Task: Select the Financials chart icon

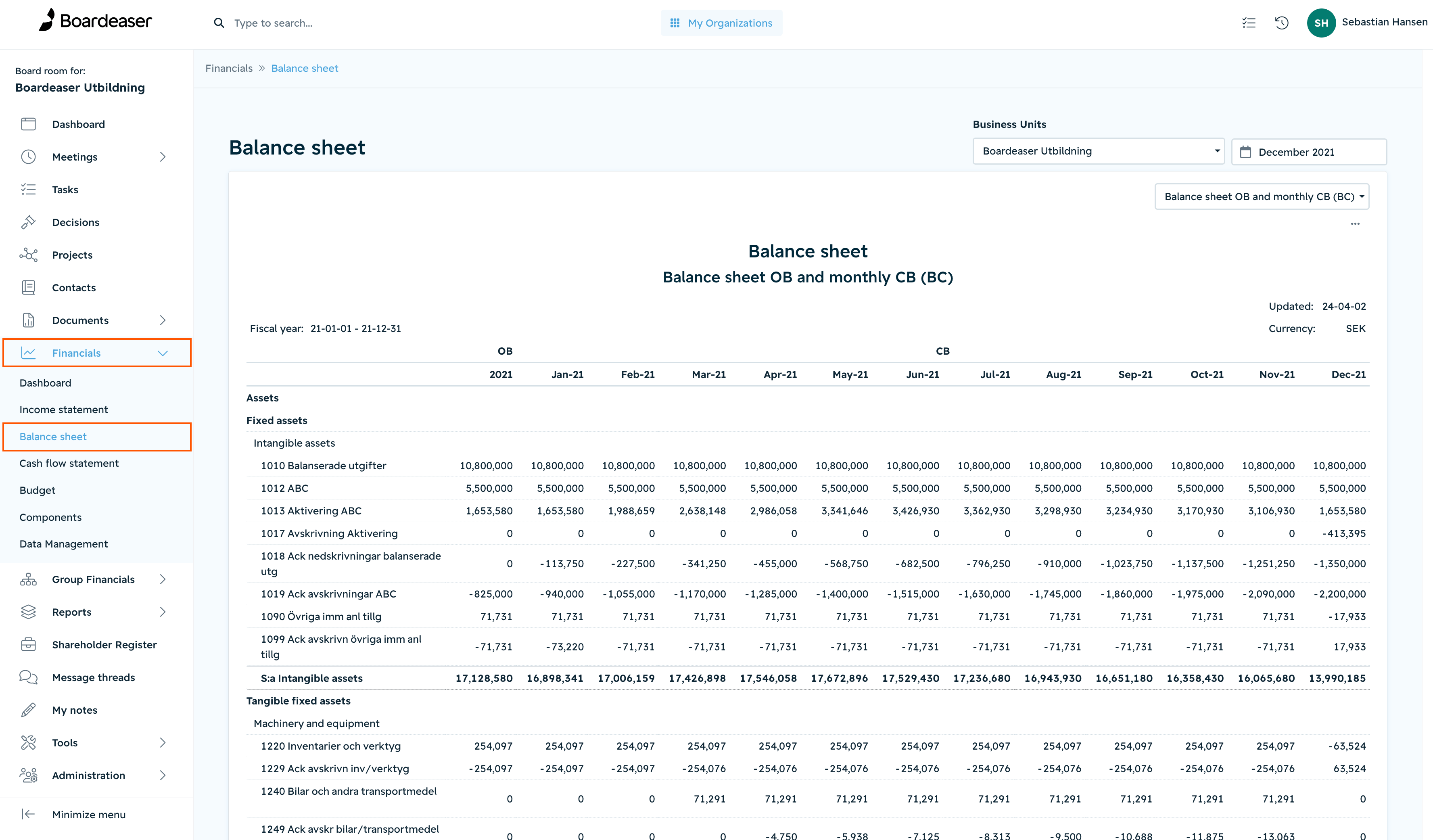Action: click(x=28, y=353)
